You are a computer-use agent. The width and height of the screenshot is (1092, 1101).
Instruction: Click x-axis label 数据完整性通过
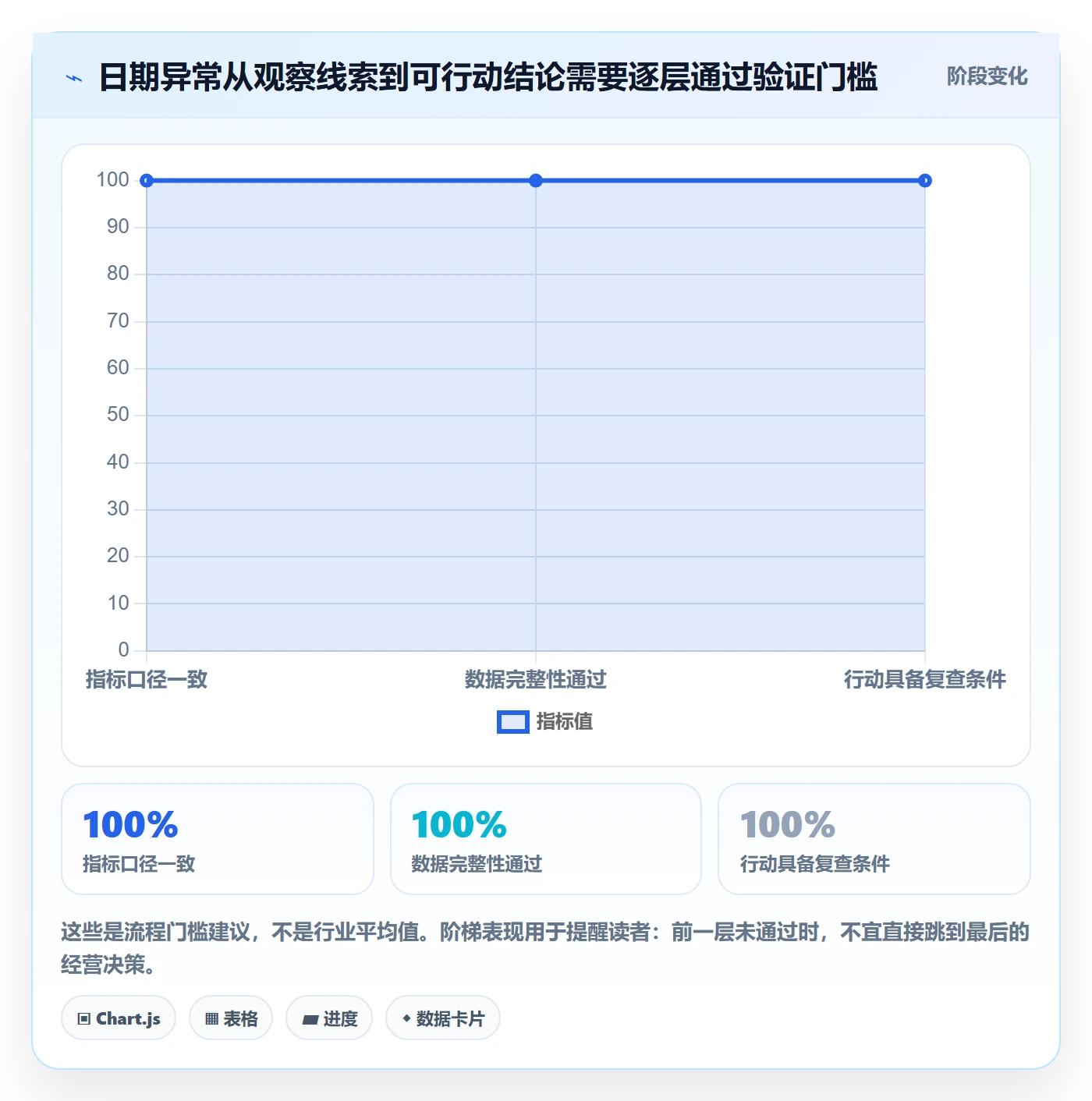click(x=536, y=680)
